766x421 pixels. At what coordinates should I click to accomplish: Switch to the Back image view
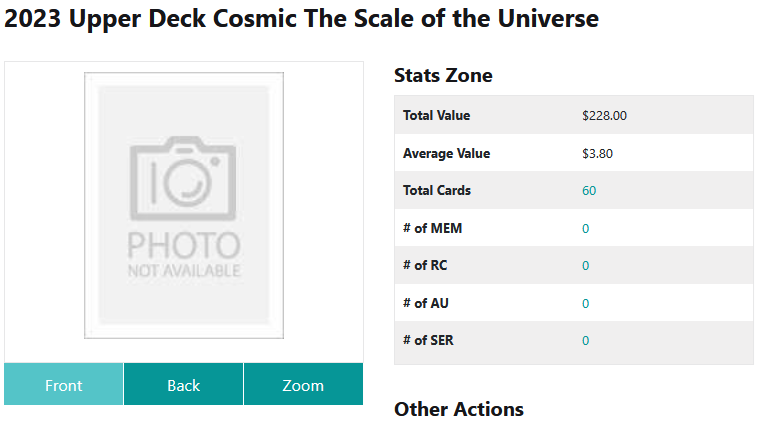[183, 384]
